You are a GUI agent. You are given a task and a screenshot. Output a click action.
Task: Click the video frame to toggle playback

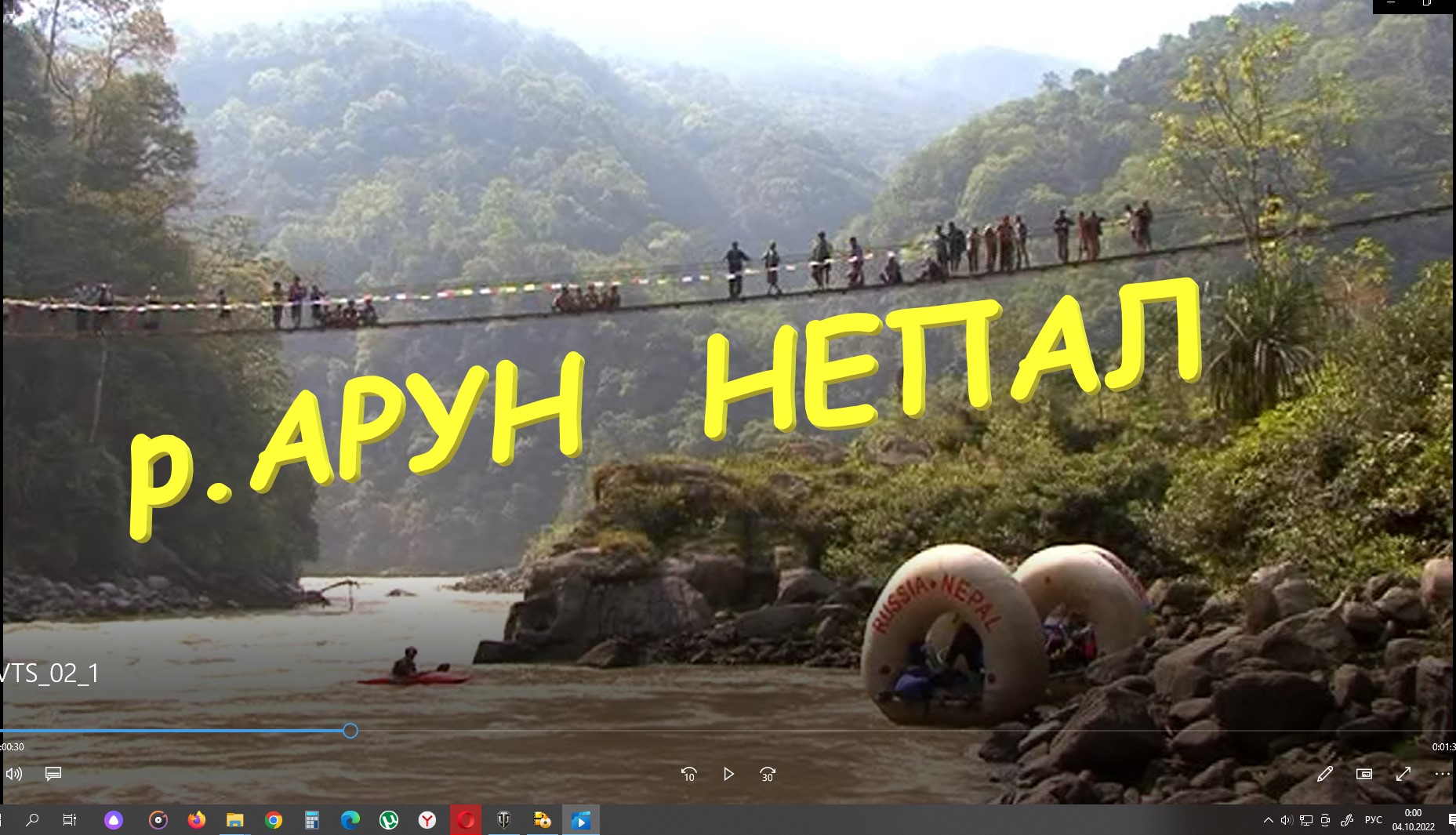pyautogui.click(x=728, y=361)
